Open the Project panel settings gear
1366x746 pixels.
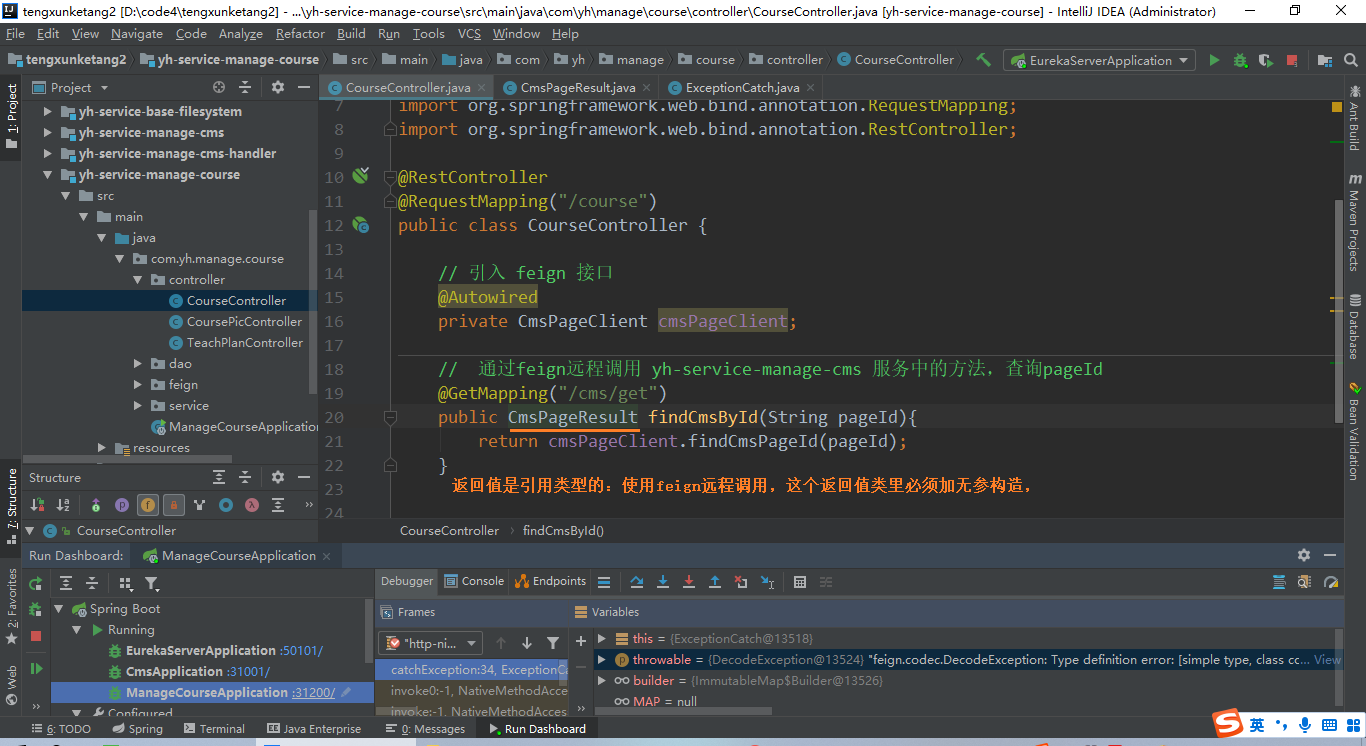(x=277, y=87)
